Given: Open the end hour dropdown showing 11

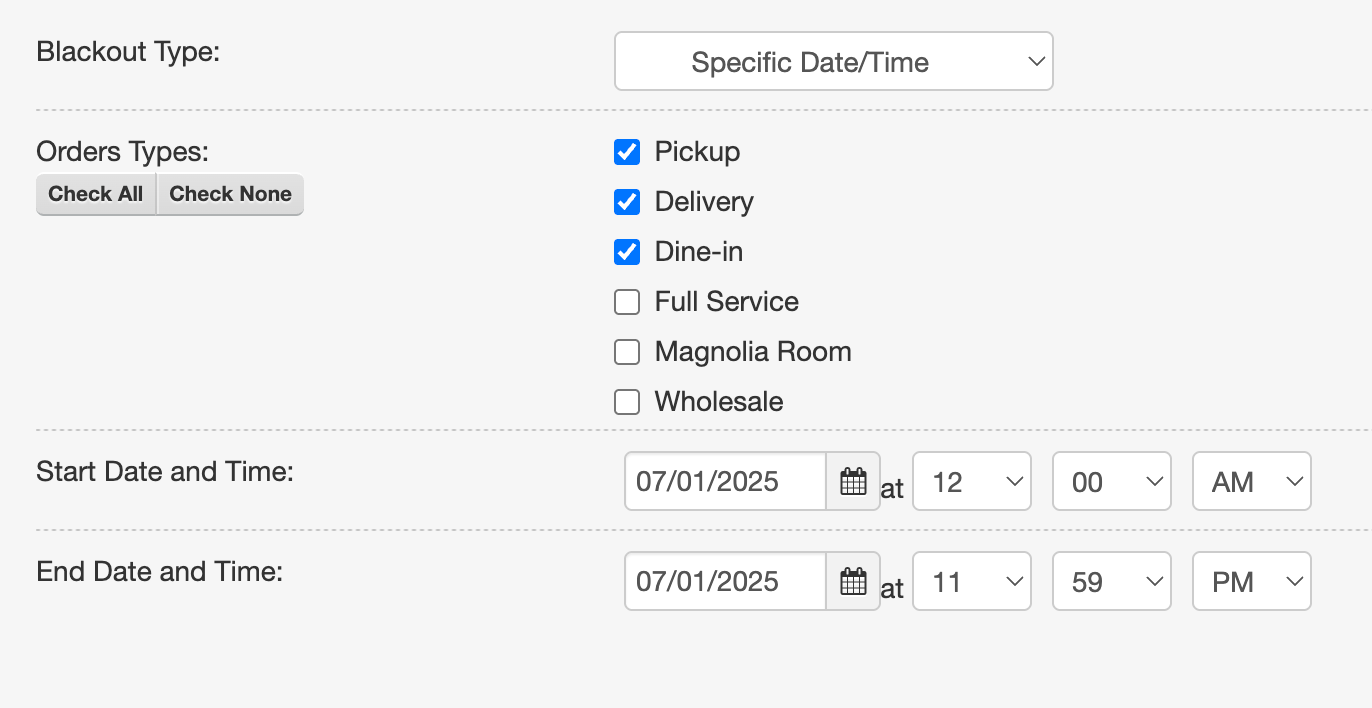Looking at the screenshot, I should click(x=972, y=582).
